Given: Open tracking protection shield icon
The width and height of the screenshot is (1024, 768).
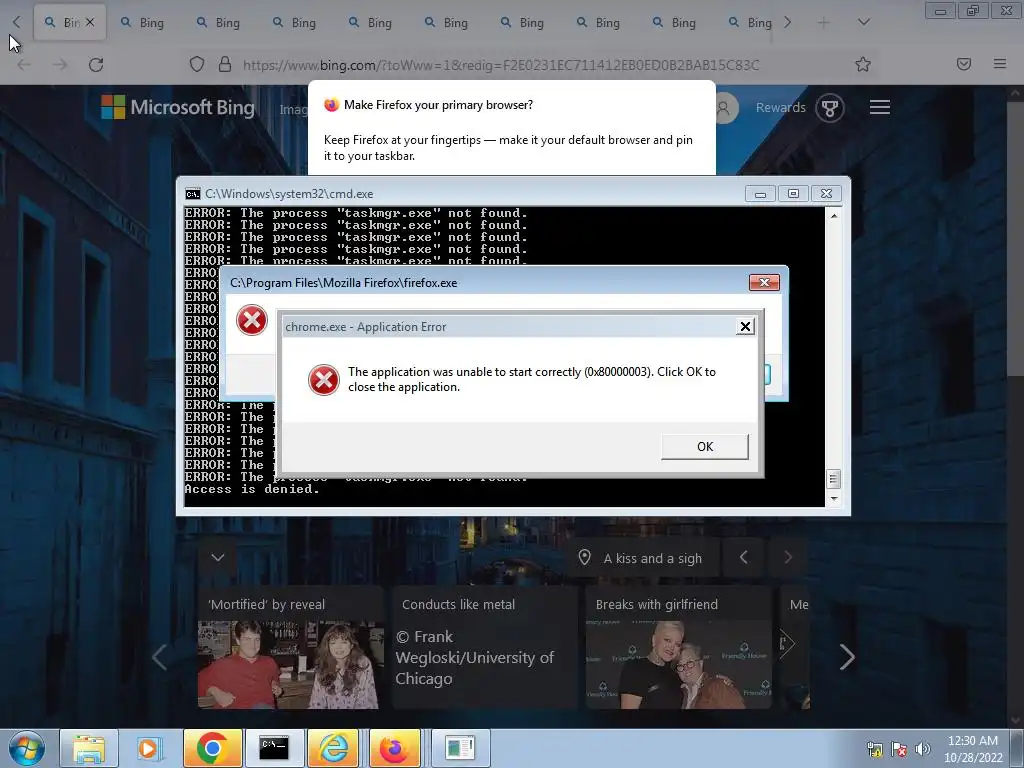Looking at the screenshot, I should 197,65.
